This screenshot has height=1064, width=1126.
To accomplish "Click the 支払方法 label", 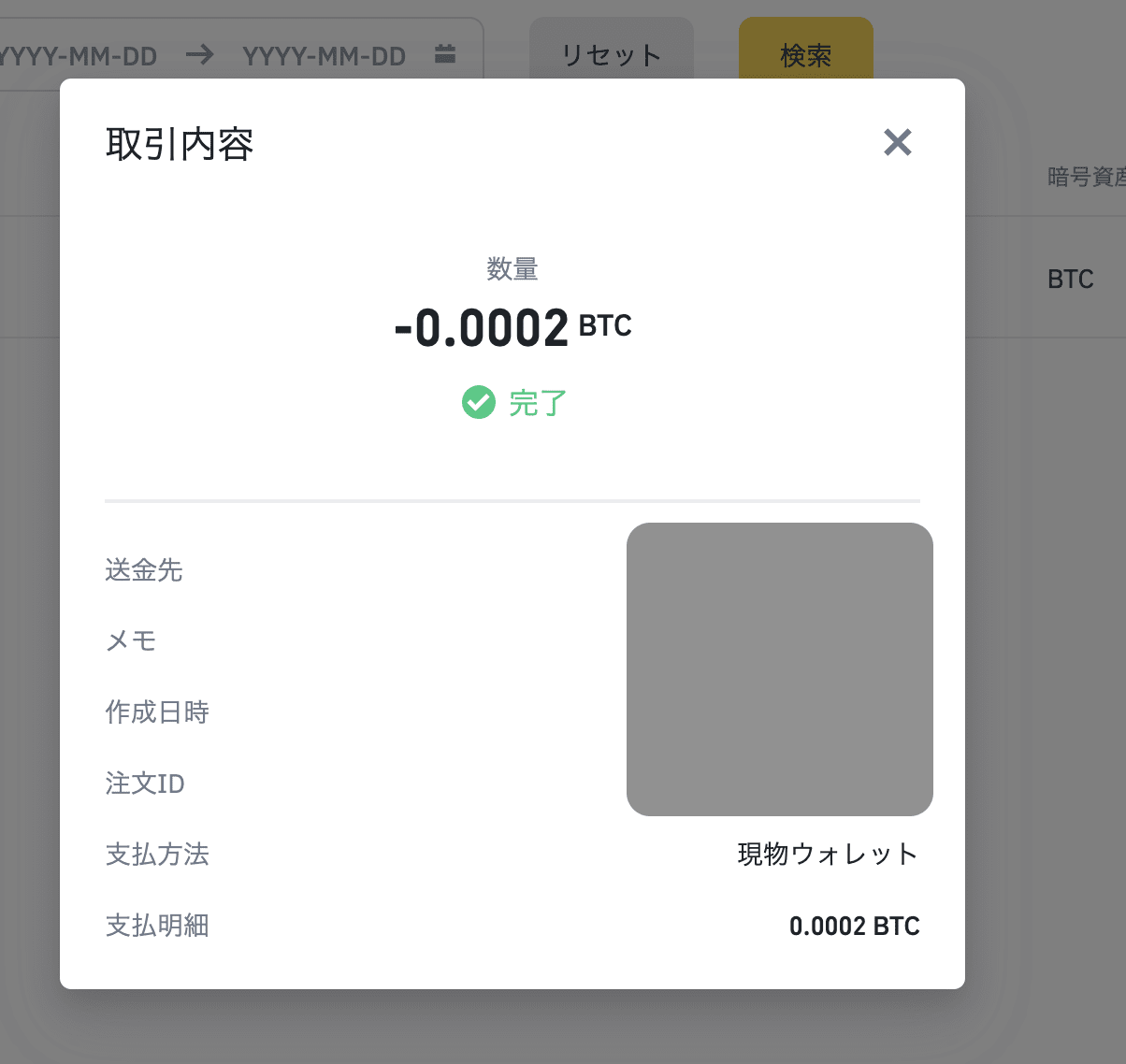I will coord(157,855).
